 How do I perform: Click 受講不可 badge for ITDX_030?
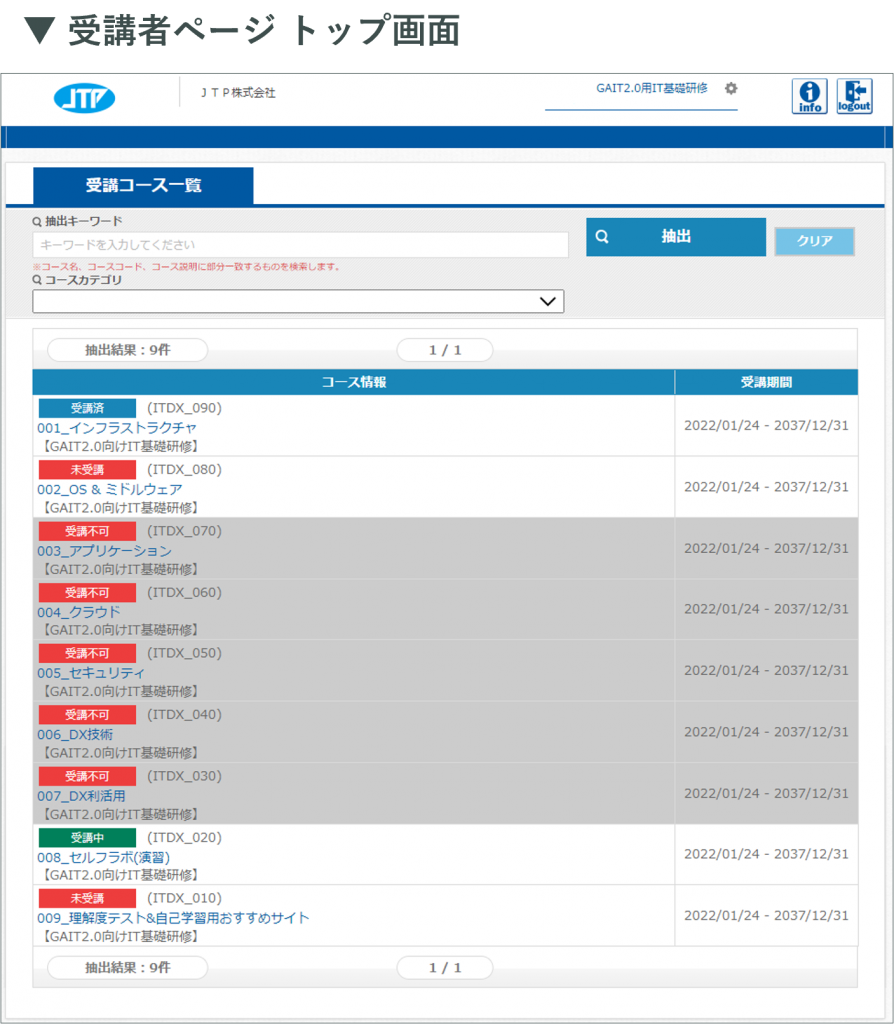88,776
